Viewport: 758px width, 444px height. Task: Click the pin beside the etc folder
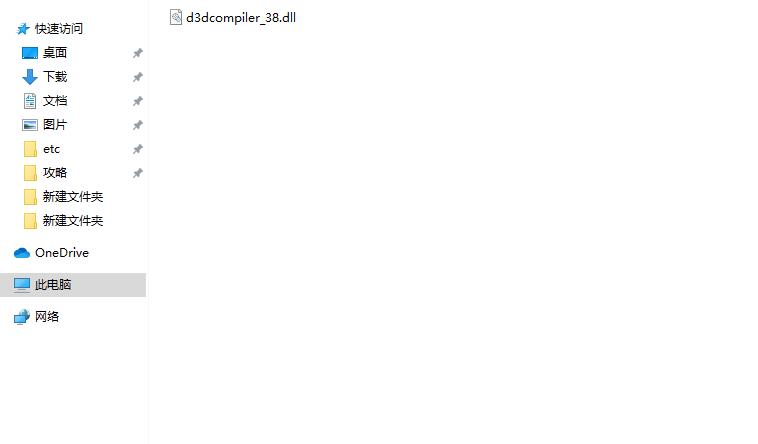pos(138,149)
